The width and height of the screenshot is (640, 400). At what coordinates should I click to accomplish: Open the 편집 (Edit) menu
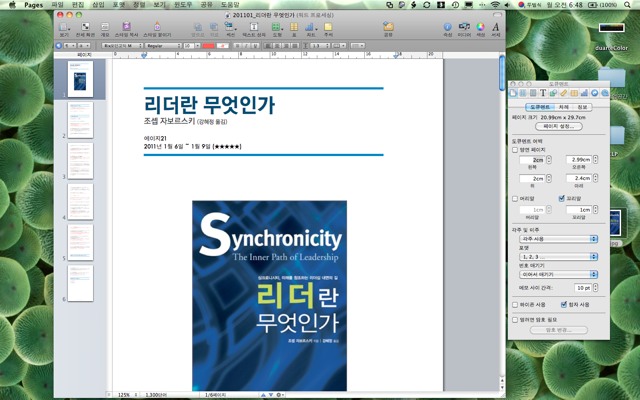pyautogui.click(x=78, y=5)
